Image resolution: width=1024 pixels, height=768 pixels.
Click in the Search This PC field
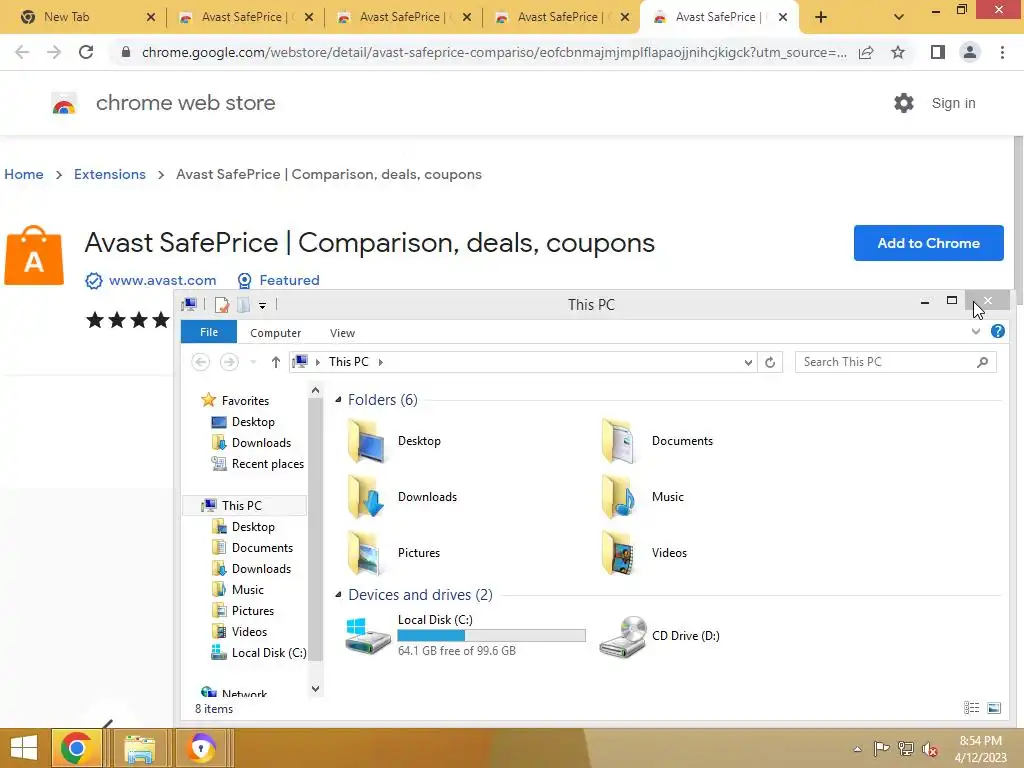888,362
